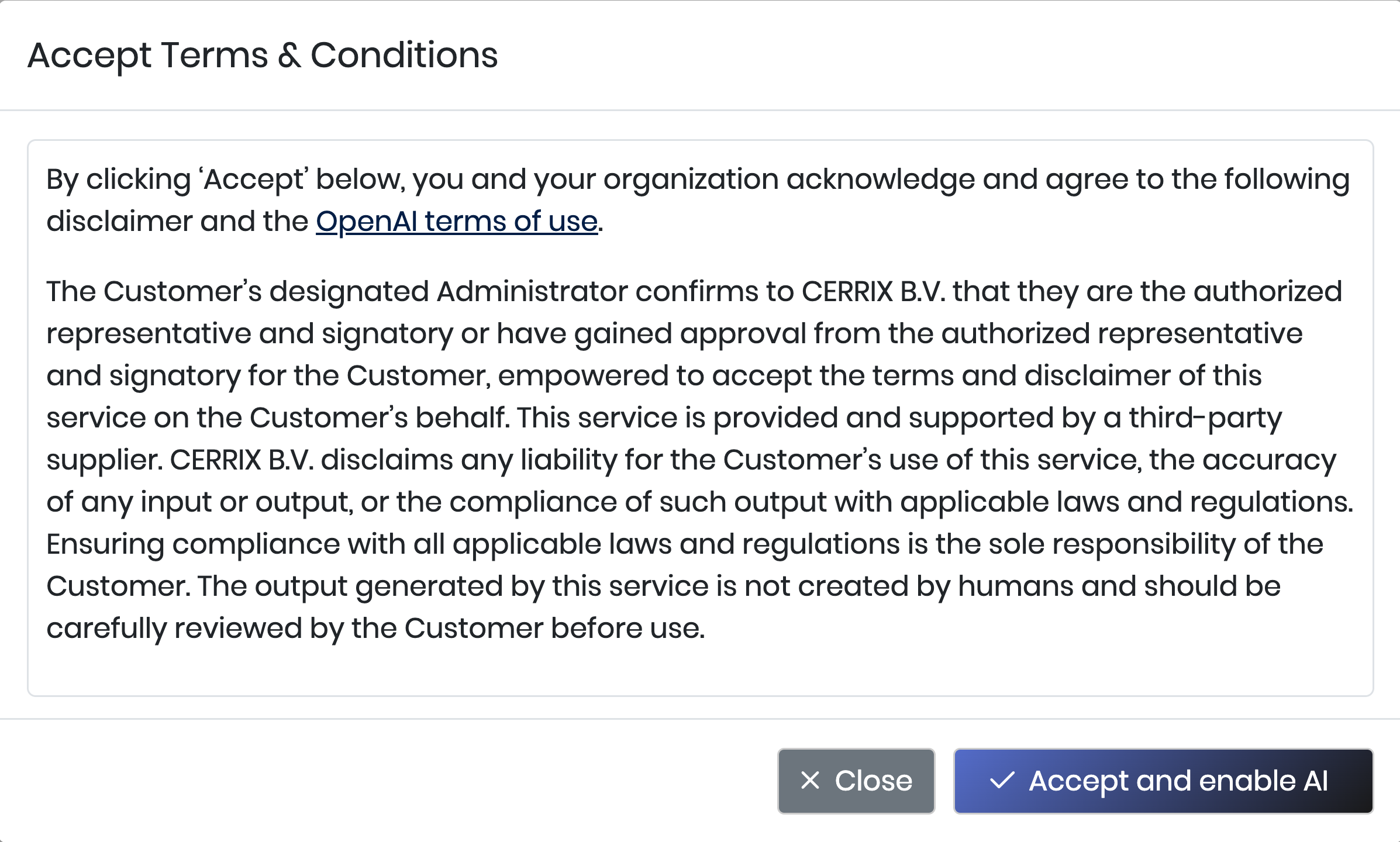Viewport: 1400px width, 842px height.
Task: Open the OpenAI terms of use link
Action: [x=456, y=222]
